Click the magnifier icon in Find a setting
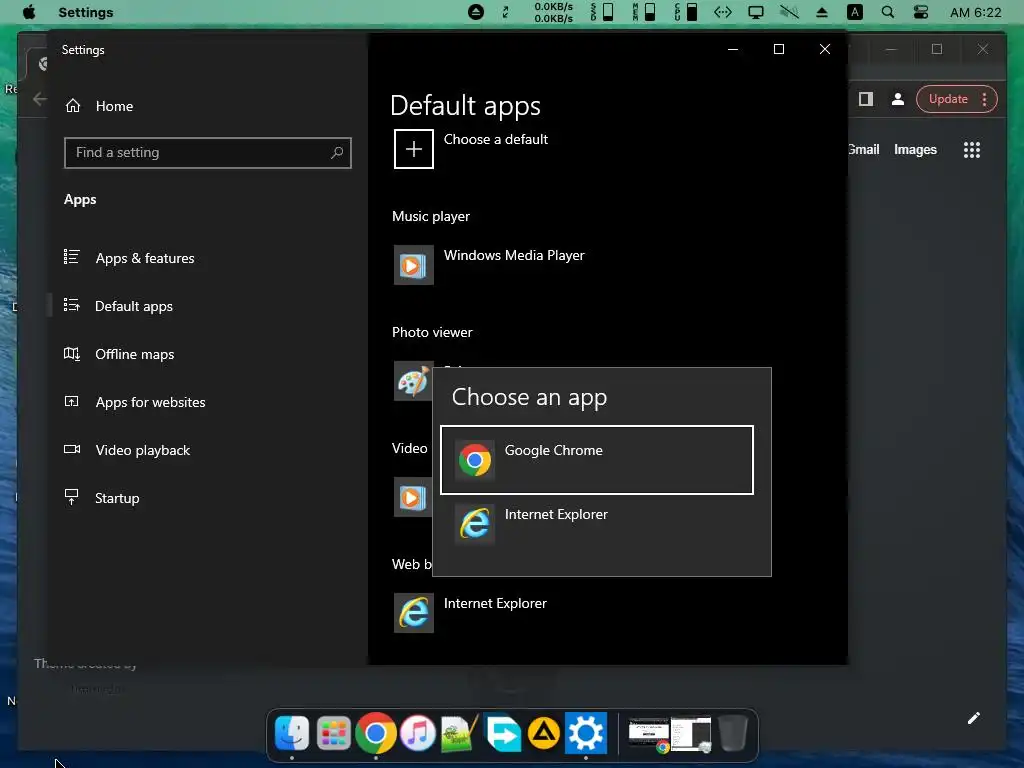This screenshot has height=768, width=1024. 337,153
